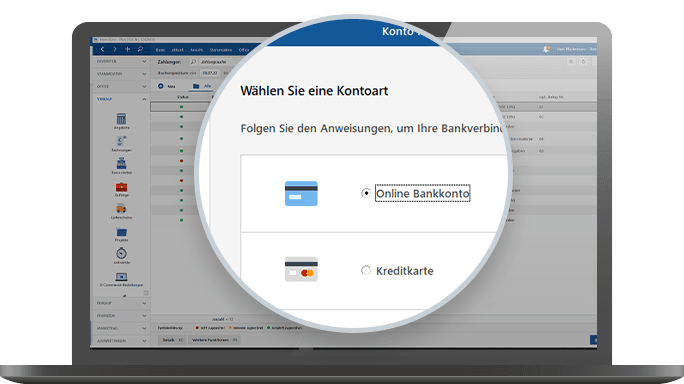Click the Details F2 button
The width and height of the screenshot is (684, 384).
coord(172,340)
